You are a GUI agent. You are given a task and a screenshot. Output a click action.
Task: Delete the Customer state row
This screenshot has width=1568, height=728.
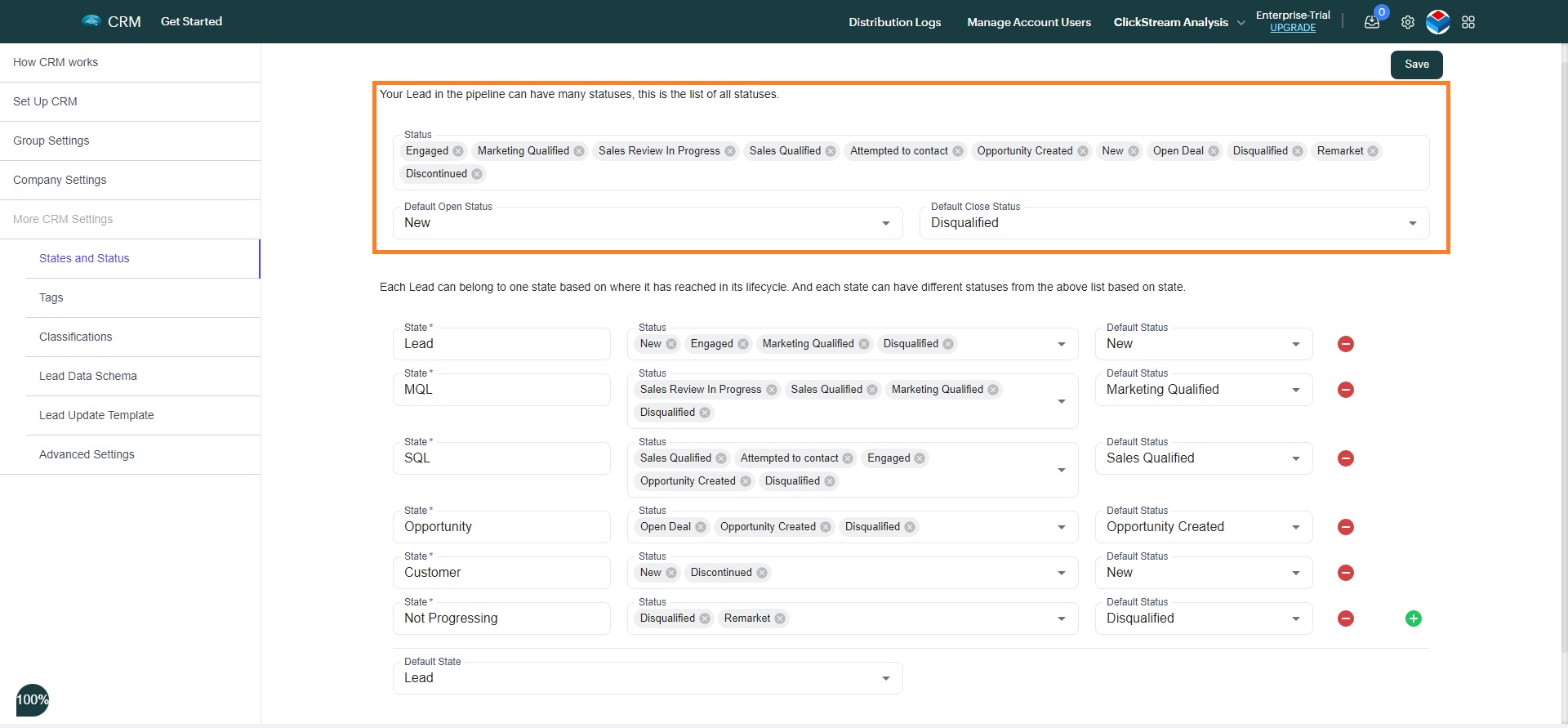1346,573
